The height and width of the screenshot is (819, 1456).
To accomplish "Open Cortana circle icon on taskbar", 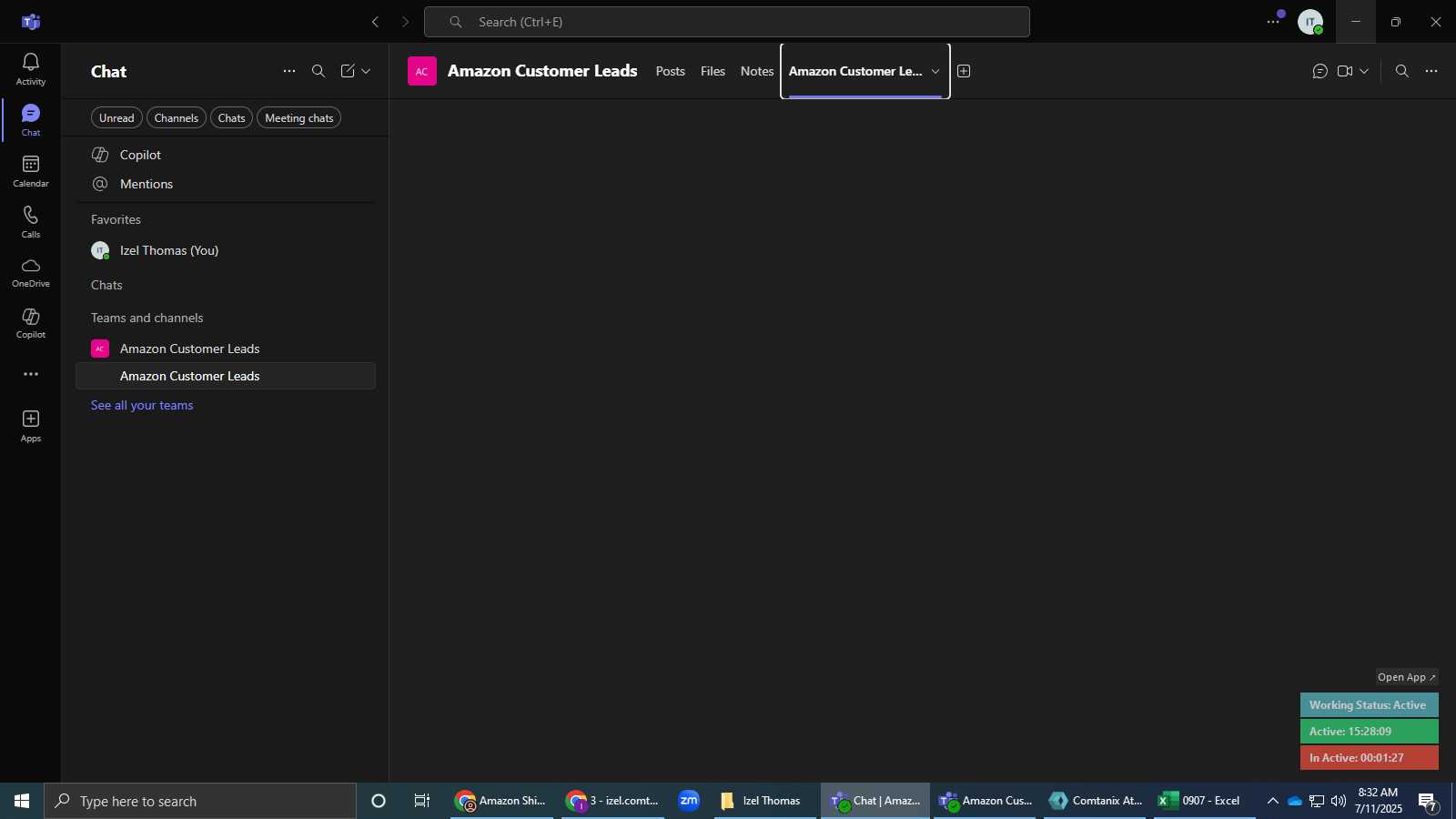I will (x=379, y=801).
